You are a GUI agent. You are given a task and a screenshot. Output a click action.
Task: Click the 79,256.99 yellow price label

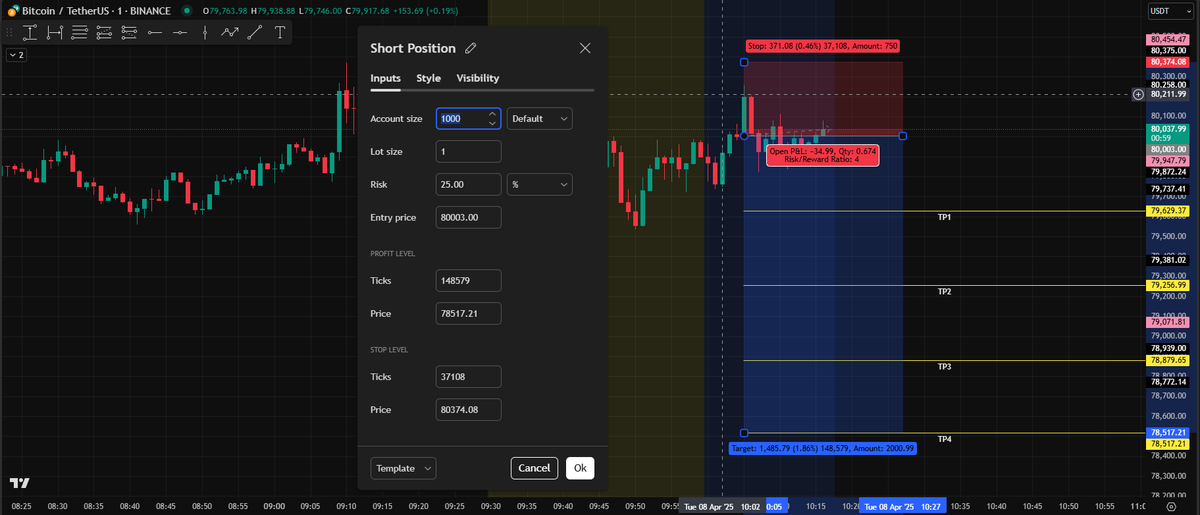click(1168, 285)
